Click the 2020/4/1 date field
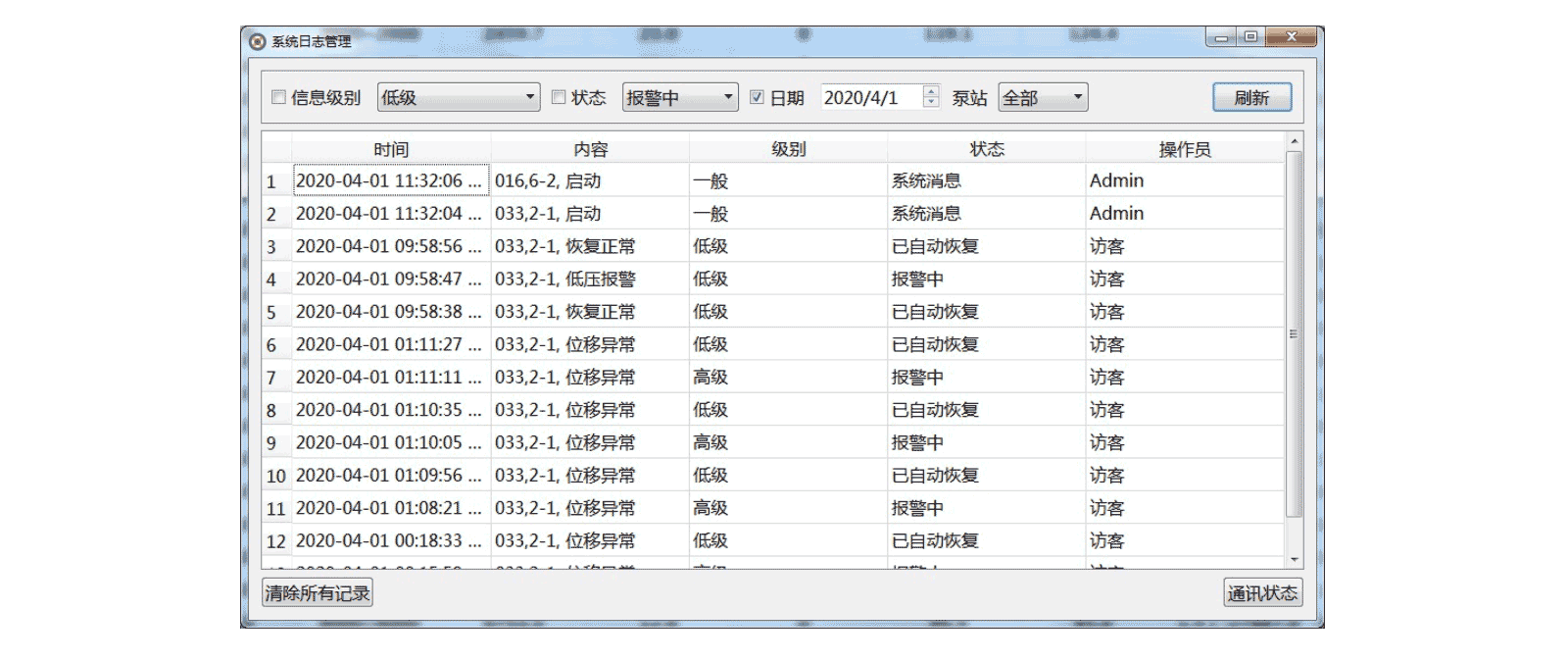 click(869, 97)
